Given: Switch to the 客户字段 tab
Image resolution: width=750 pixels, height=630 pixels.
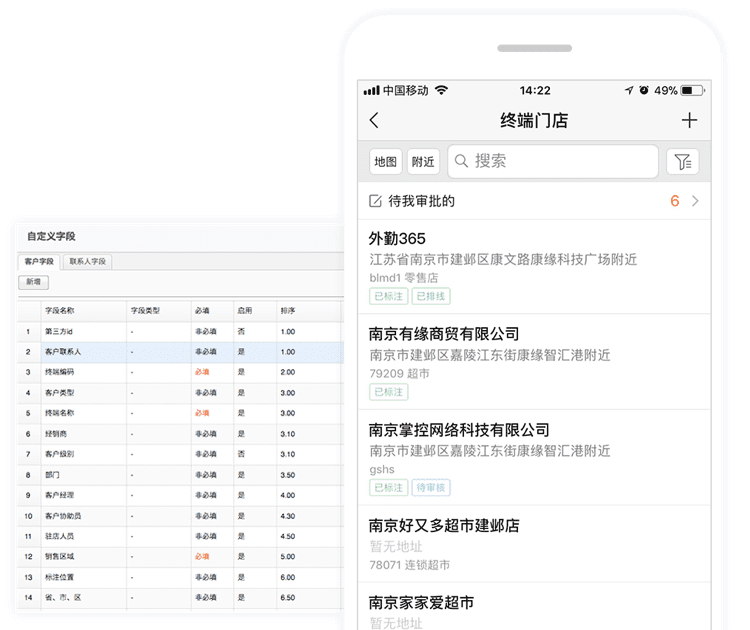Looking at the screenshot, I should pyautogui.click(x=39, y=262).
